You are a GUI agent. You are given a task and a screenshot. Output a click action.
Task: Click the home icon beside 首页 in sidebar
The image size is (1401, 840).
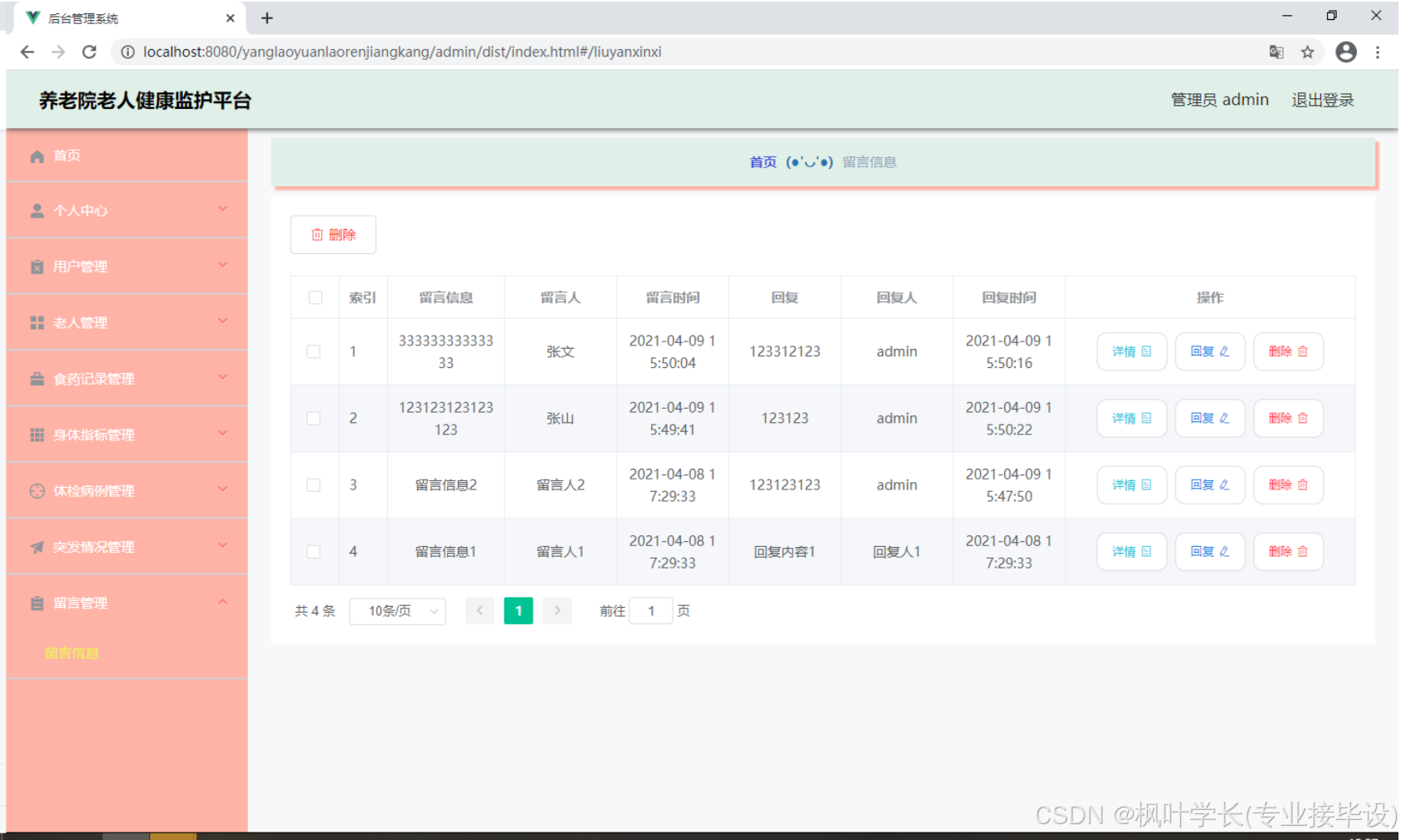37,156
